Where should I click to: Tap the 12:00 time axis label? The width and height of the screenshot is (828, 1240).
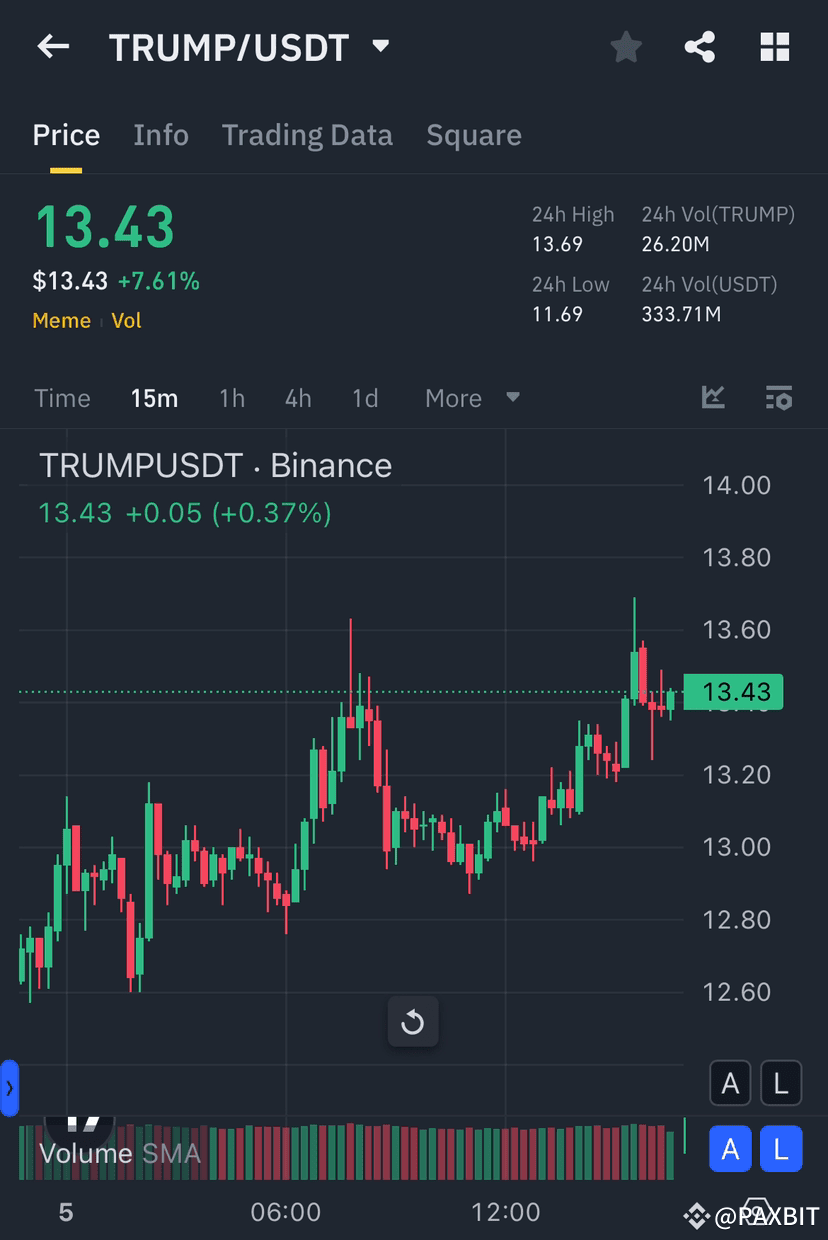coord(506,1212)
